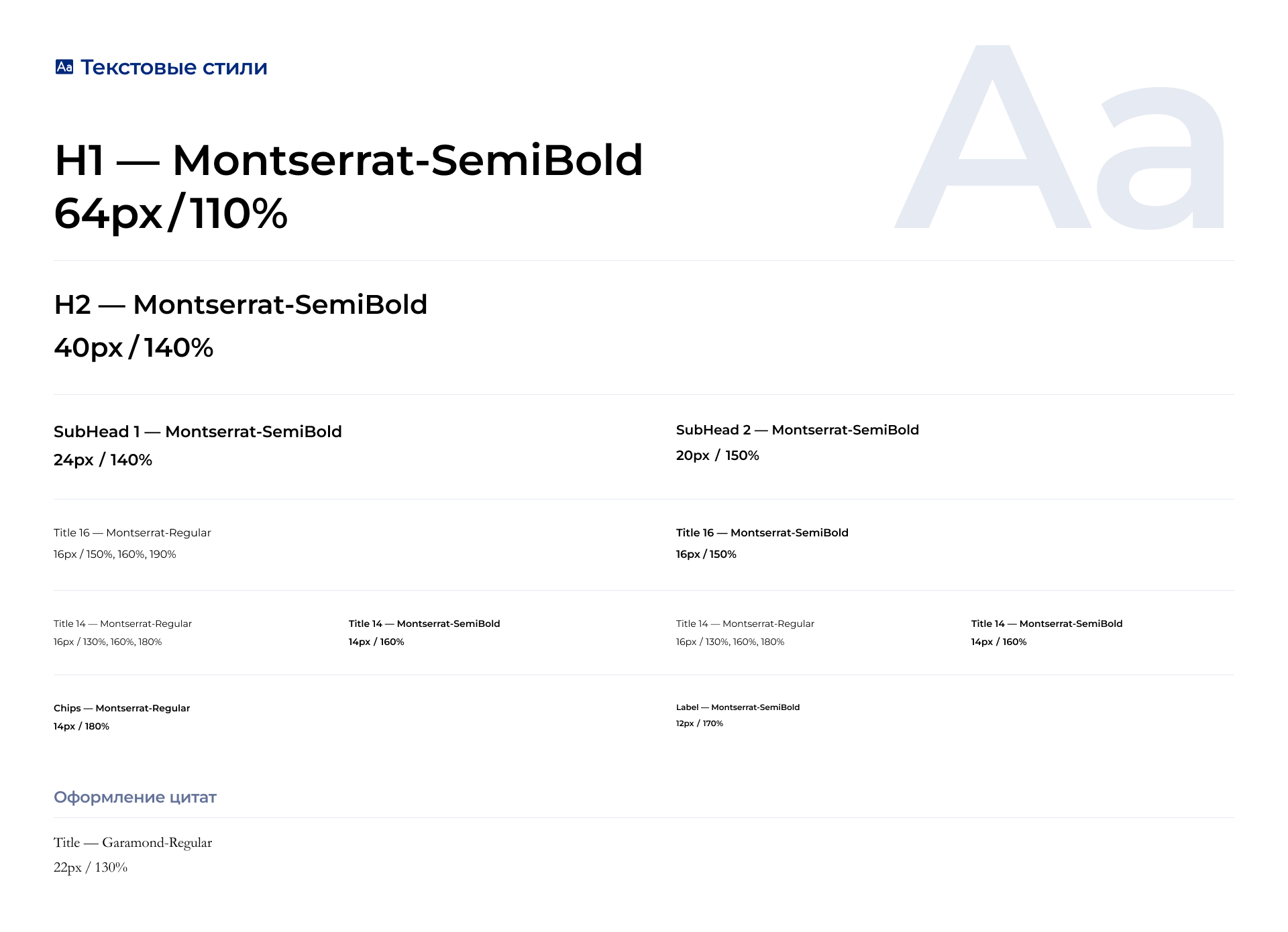The width and height of the screenshot is (1288, 932).
Task: Click the rightmost Title 14 Montserrat-SemiBold label
Action: [x=1046, y=624]
